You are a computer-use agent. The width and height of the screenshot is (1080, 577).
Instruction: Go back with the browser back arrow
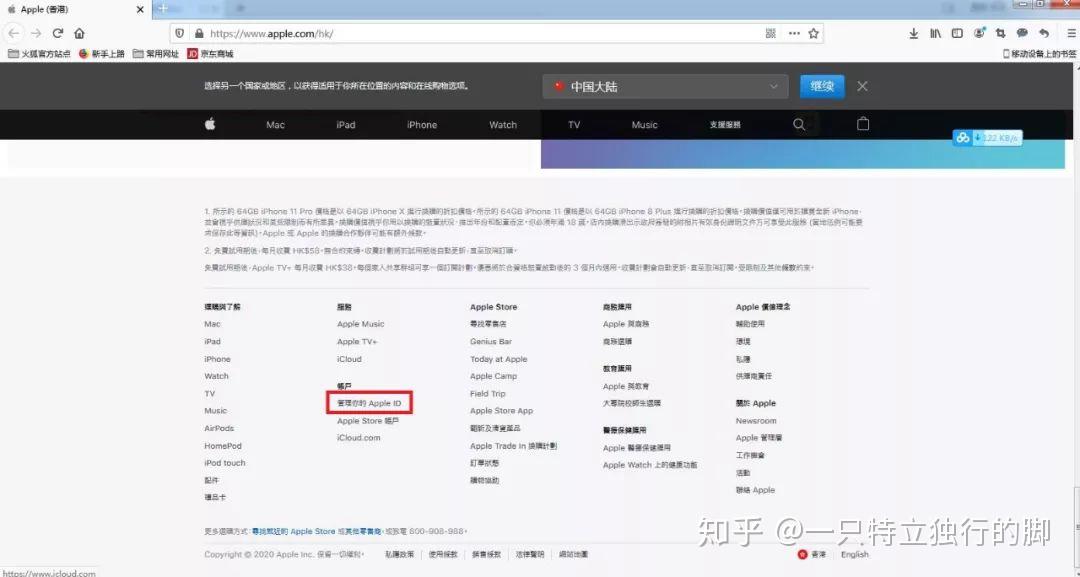tap(14, 33)
